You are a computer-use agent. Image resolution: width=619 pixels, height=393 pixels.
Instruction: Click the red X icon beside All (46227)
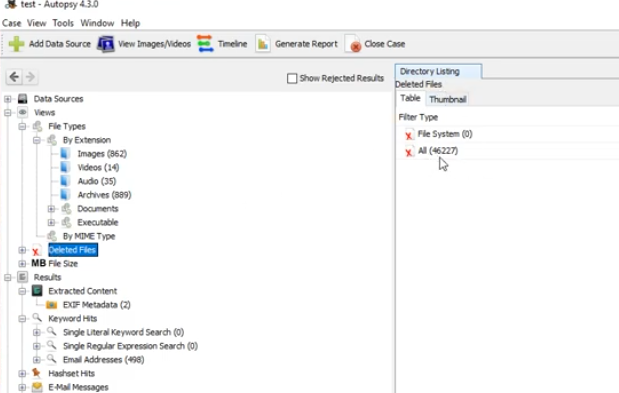click(x=409, y=152)
